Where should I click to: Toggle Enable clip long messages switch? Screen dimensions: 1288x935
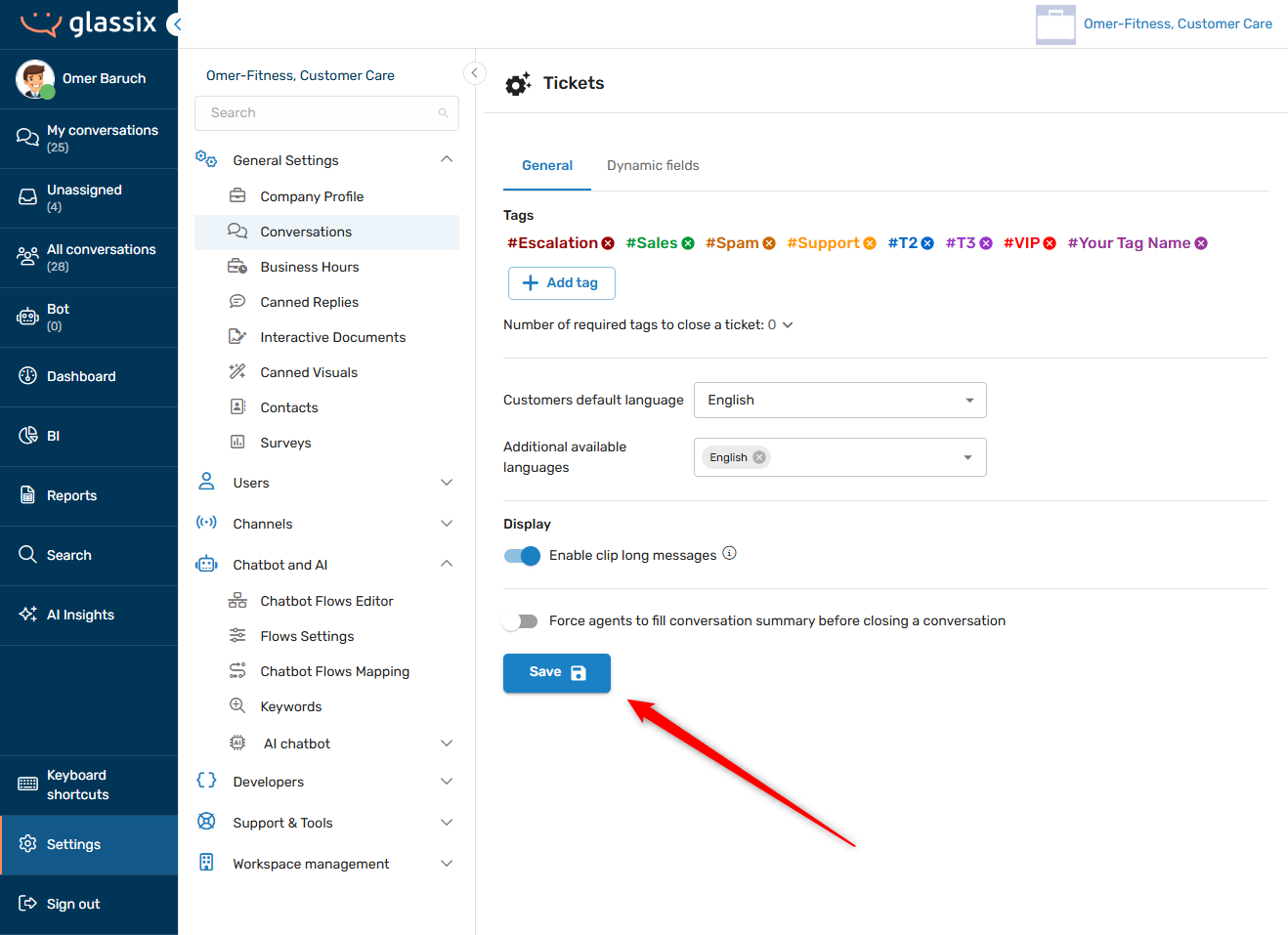(522, 556)
